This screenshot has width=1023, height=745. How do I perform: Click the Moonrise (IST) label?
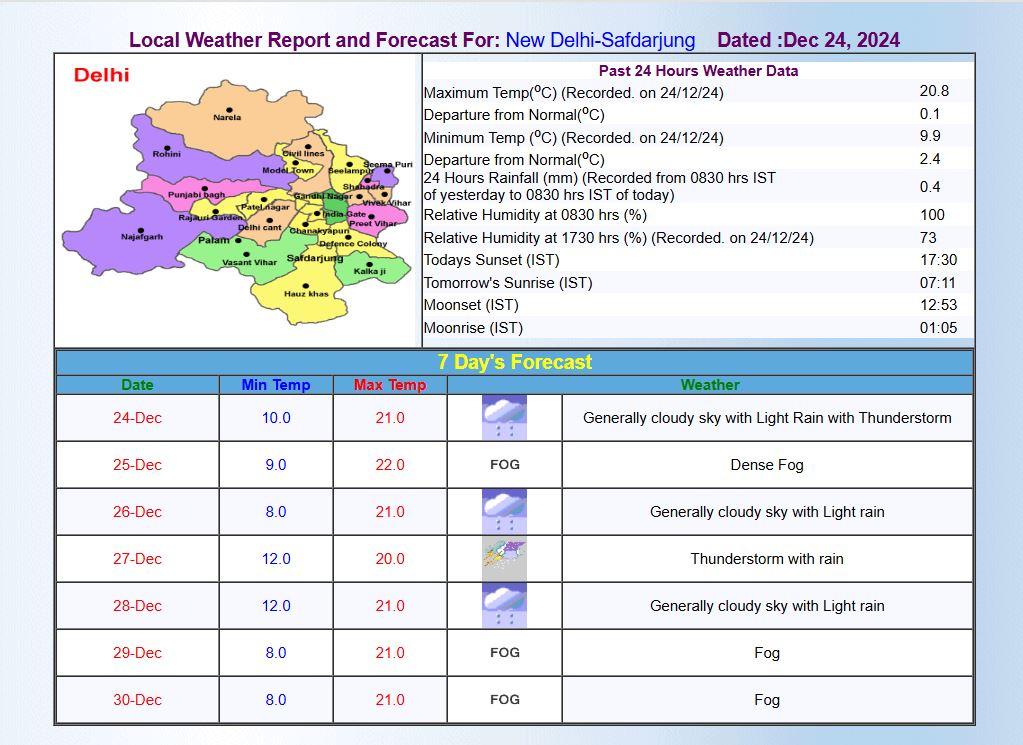[x=474, y=327]
